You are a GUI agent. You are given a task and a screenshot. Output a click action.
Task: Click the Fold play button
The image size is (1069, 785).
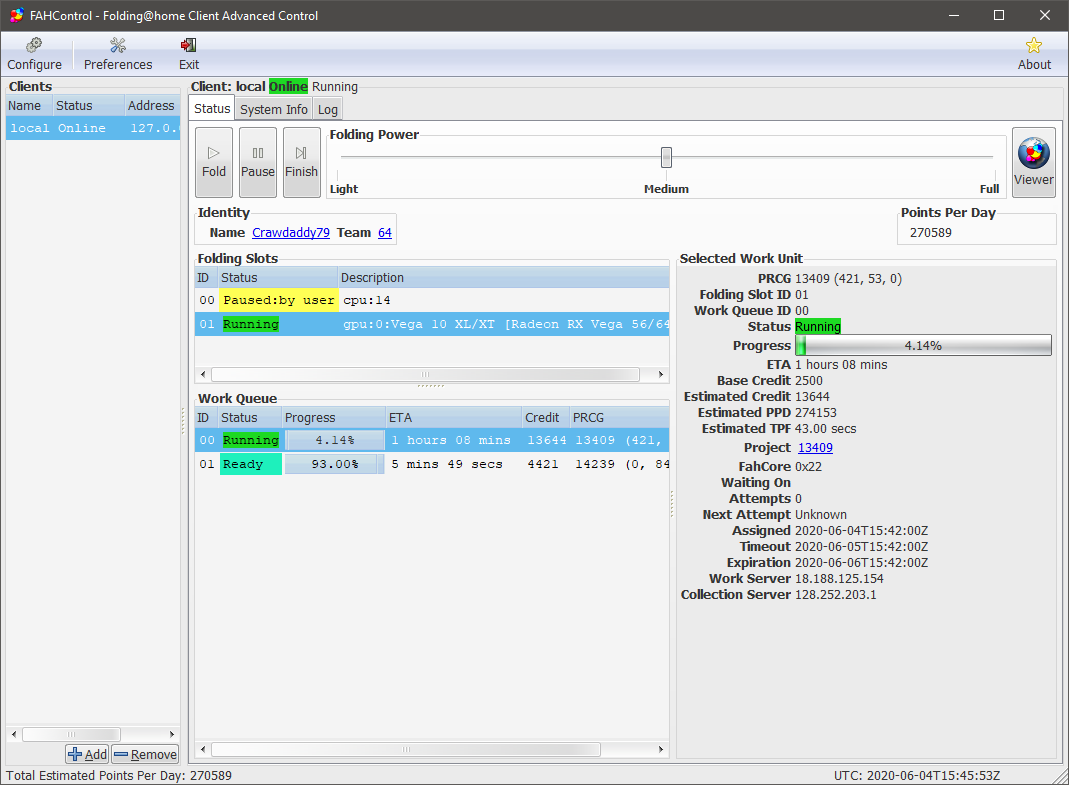pyautogui.click(x=213, y=162)
